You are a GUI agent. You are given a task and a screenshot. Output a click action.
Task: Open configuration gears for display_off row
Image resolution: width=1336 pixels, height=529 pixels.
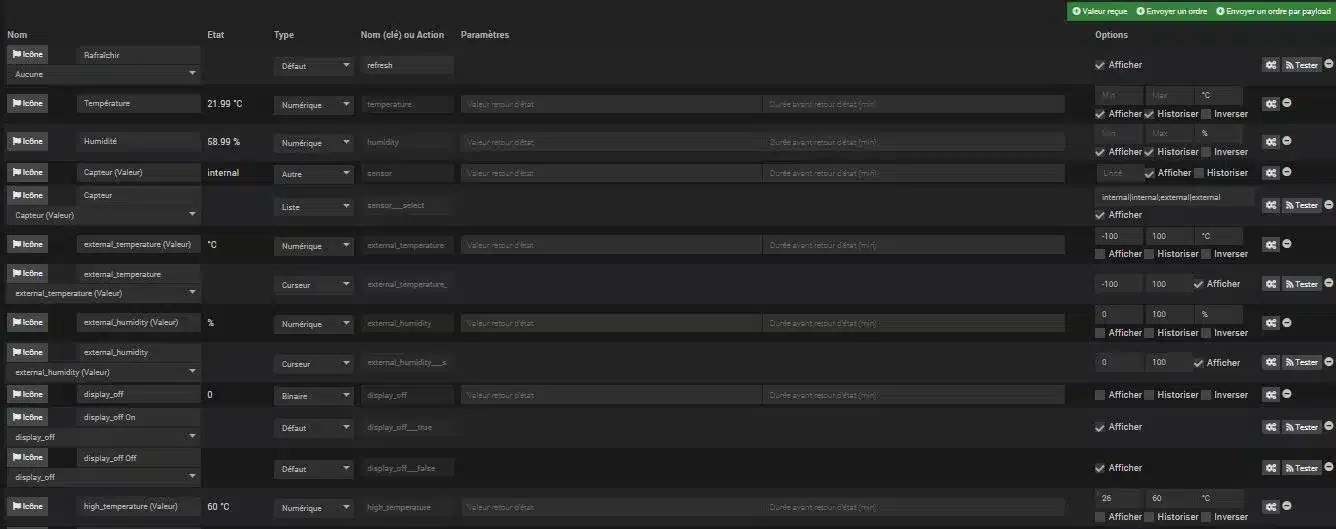pos(1270,394)
